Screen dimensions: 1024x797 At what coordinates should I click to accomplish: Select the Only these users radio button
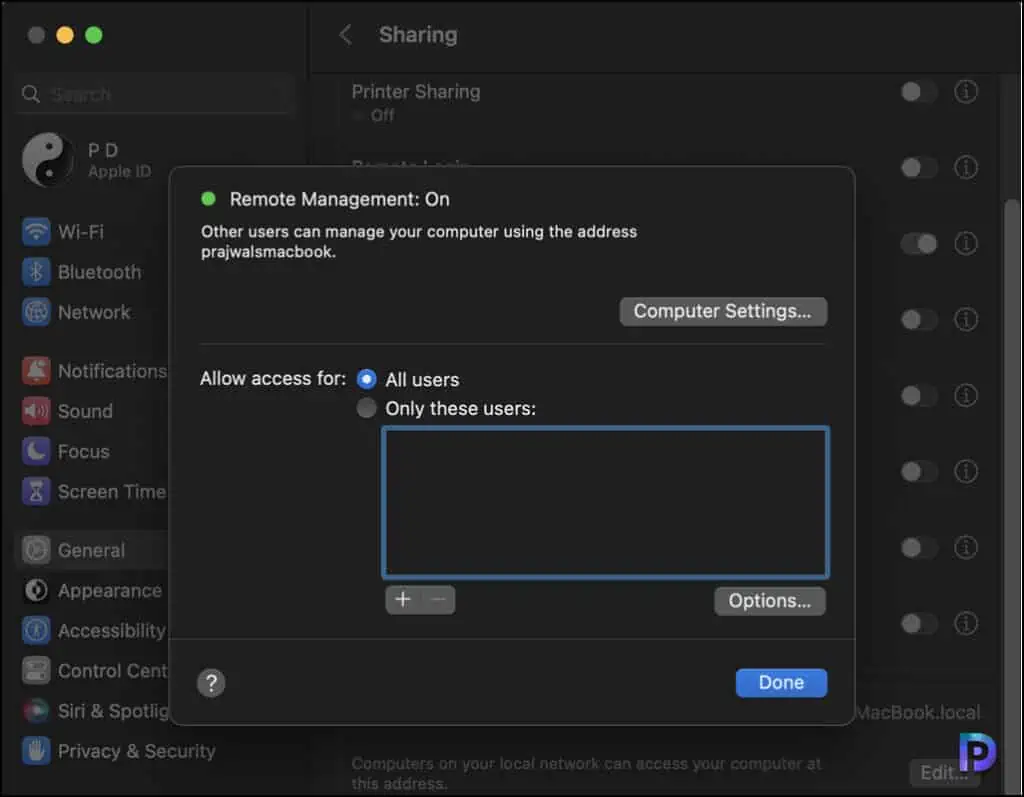pyautogui.click(x=366, y=408)
